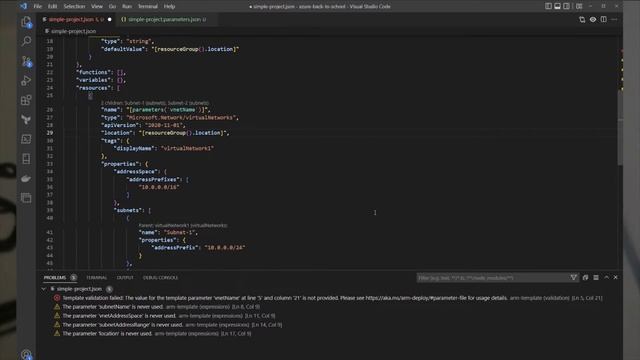640x360 pixels.
Task: Toggle the bottom panel layout icon
Action: [557, 6]
